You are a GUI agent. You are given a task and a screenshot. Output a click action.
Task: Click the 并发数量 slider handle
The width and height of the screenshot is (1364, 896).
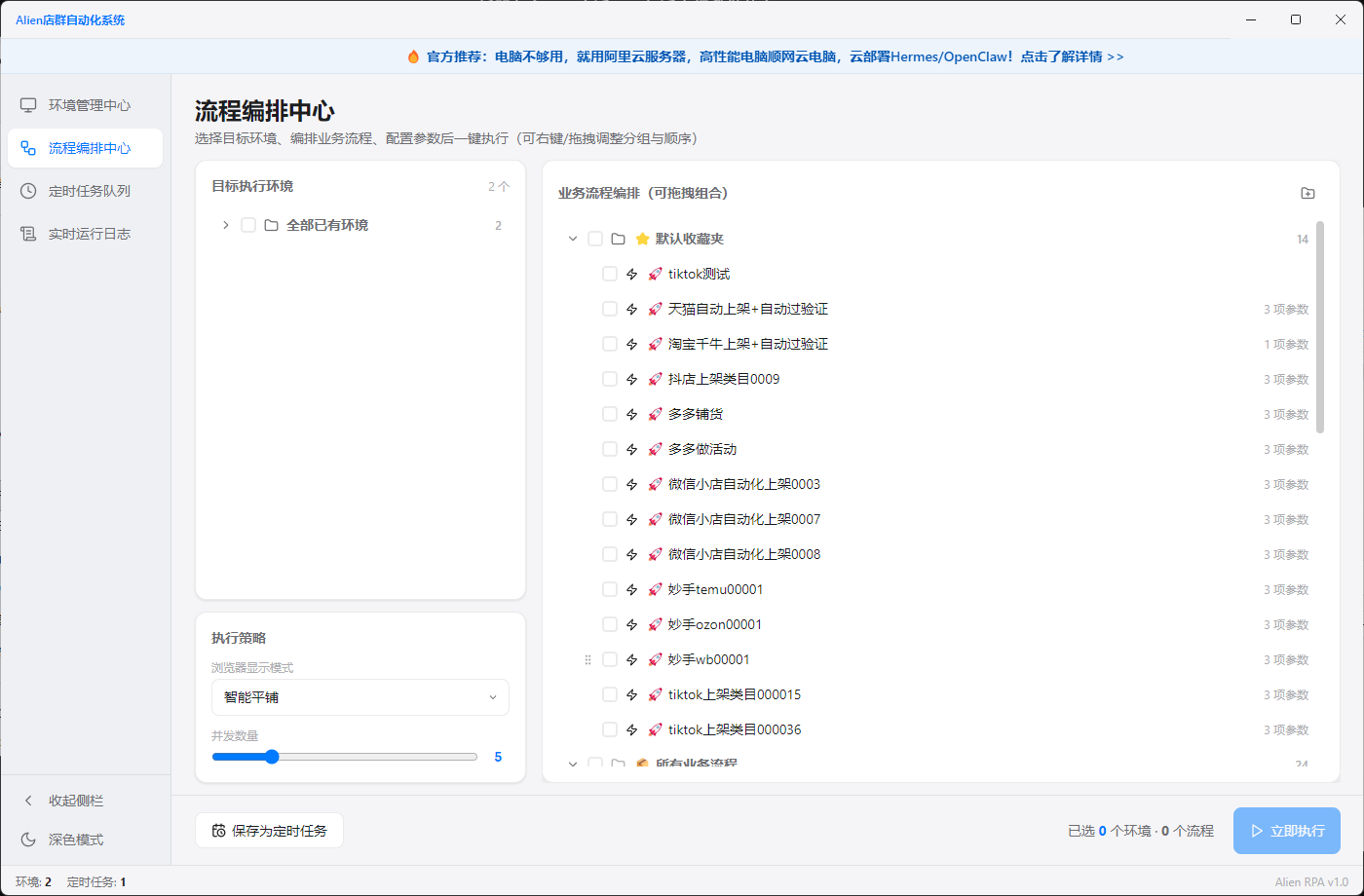coord(272,757)
